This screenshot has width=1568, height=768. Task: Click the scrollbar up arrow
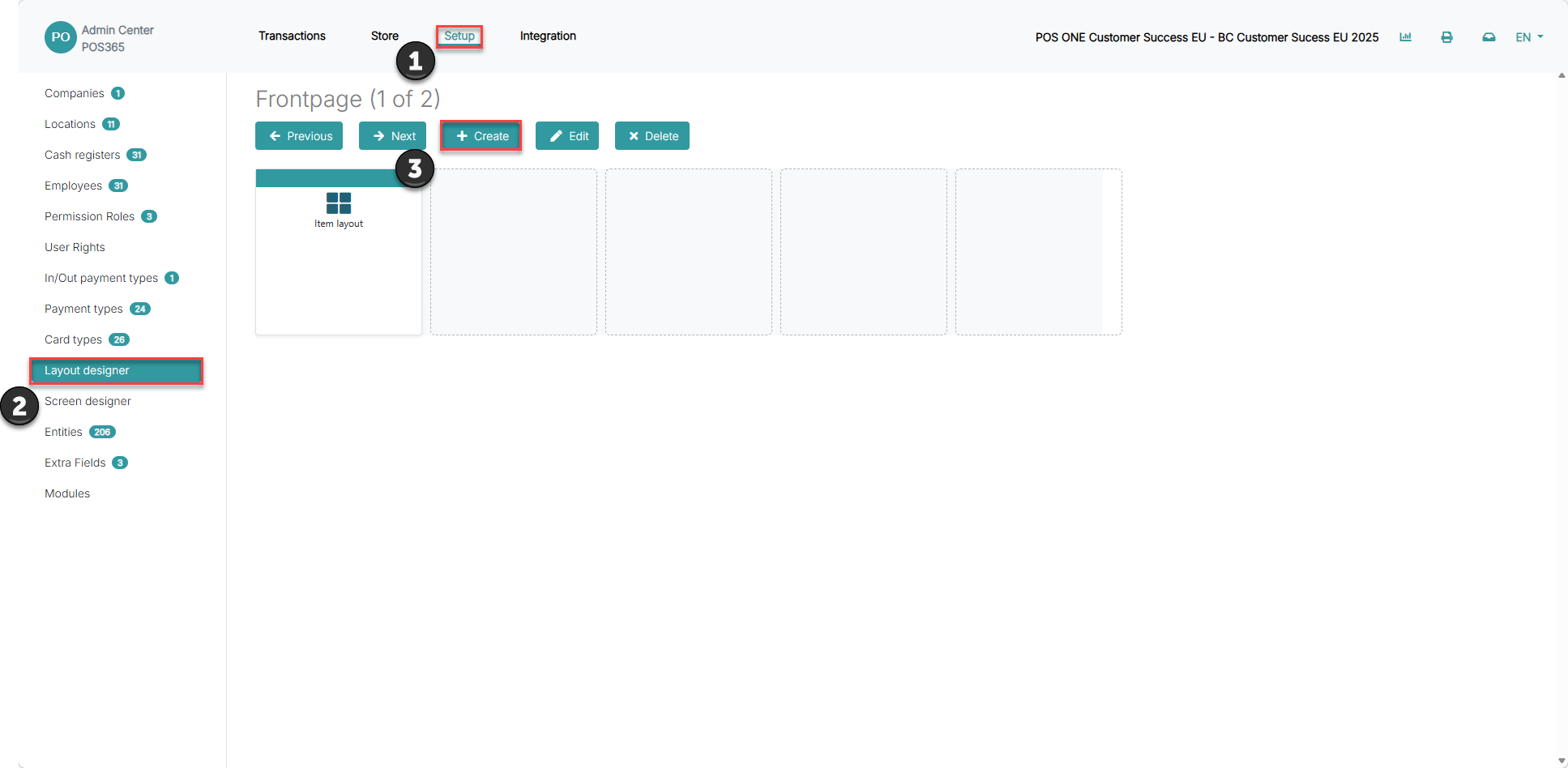tap(1562, 75)
